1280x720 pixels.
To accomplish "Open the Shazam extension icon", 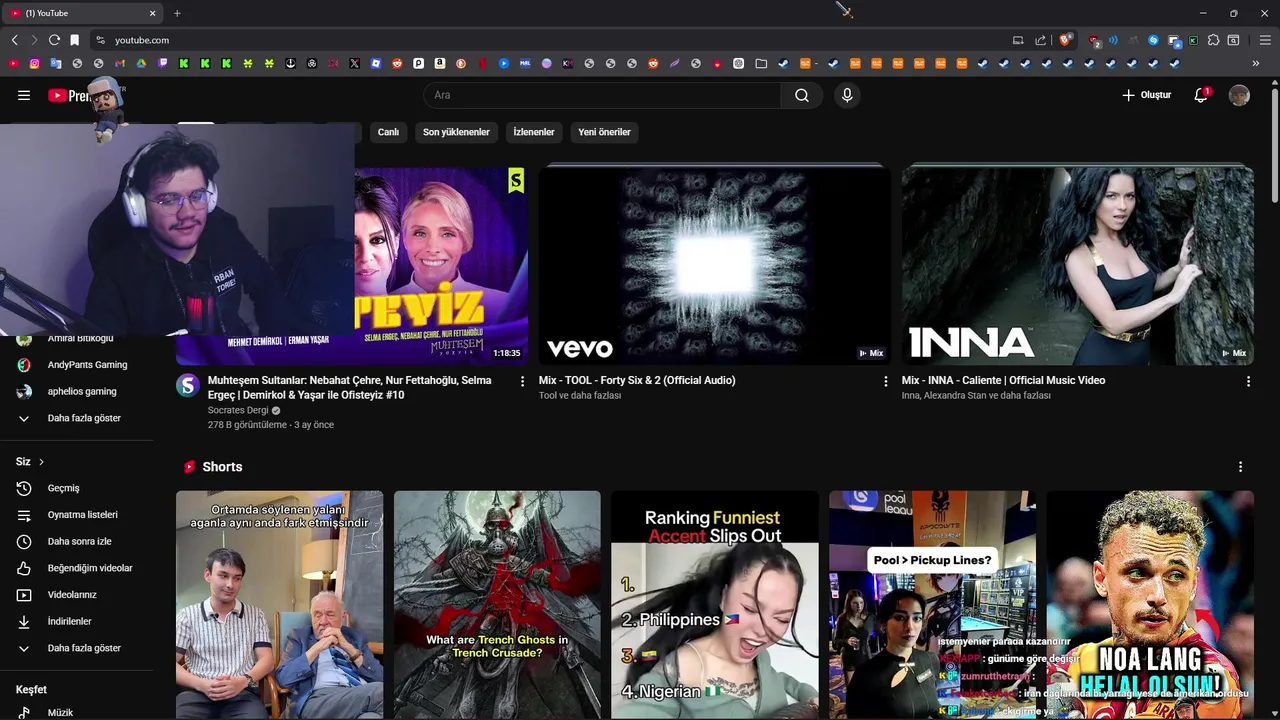I will click(x=1153, y=40).
